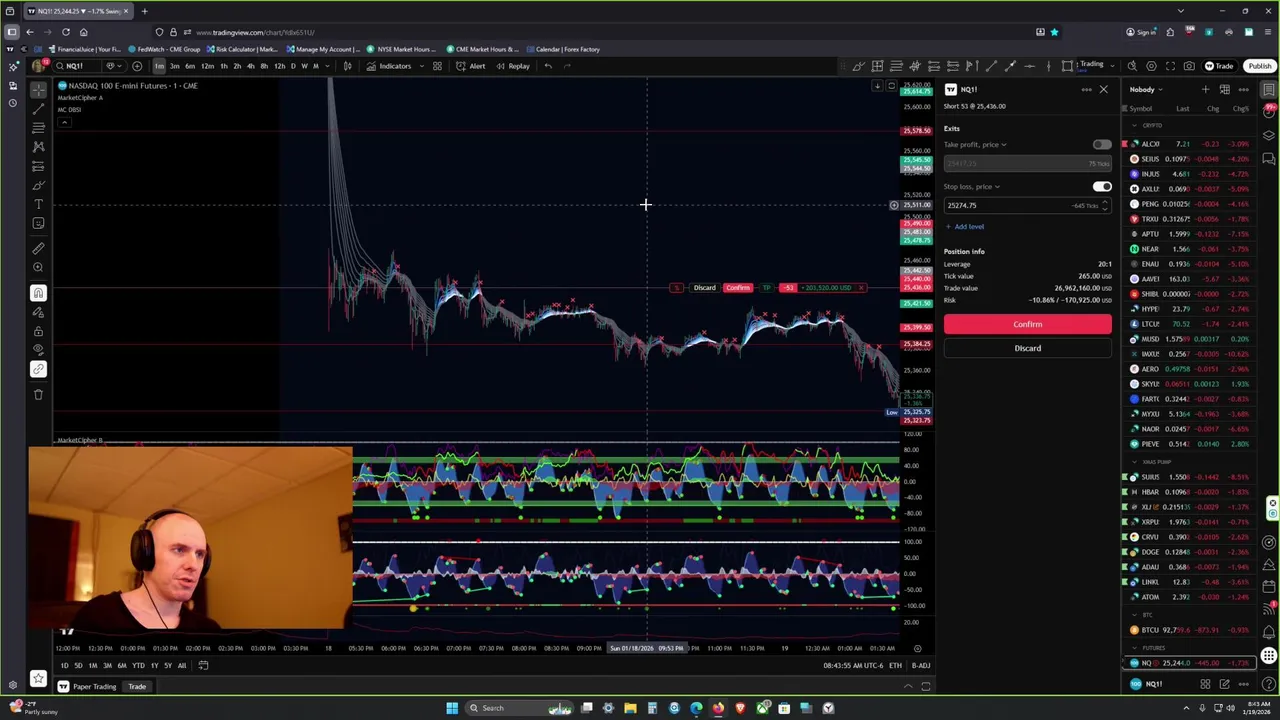1280x720 pixels.
Task: Enable the Take profit toggle
Action: pos(1101,144)
